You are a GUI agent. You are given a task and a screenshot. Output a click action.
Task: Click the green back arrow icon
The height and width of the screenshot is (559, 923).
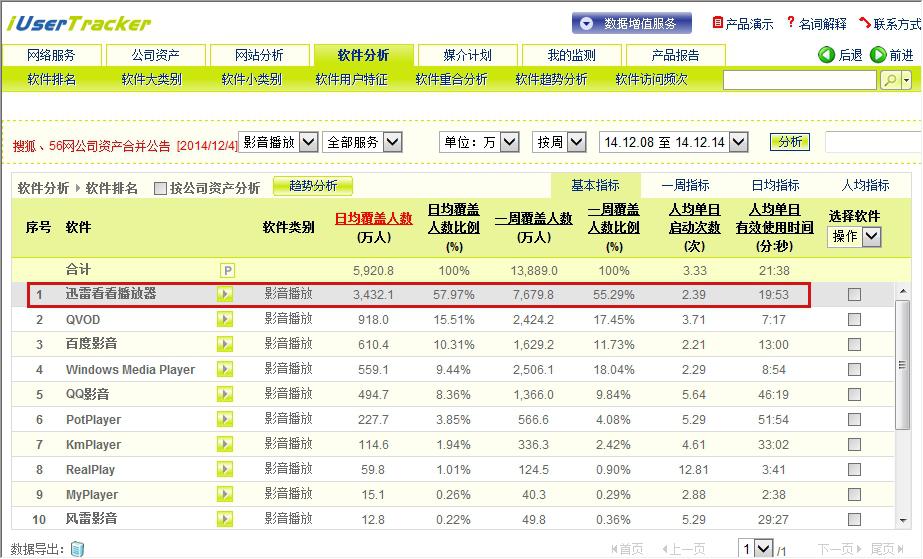coord(827,55)
